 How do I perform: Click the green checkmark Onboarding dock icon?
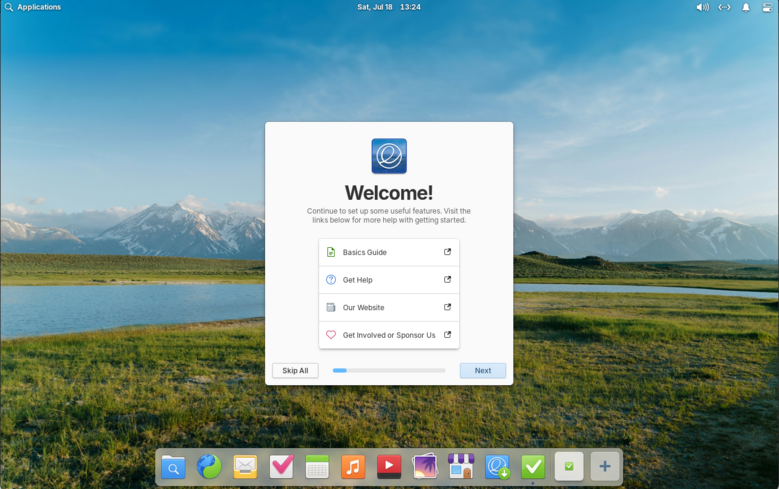coord(533,467)
